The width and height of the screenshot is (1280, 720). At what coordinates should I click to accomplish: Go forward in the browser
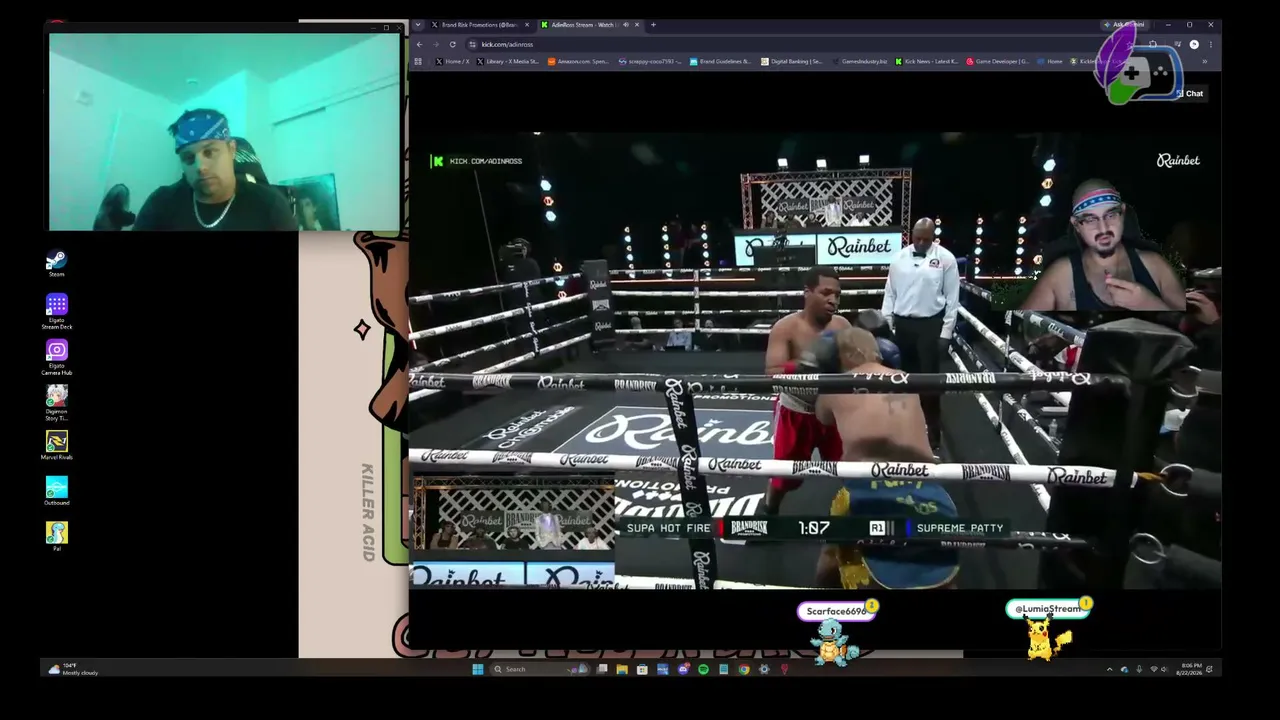tap(435, 44)
